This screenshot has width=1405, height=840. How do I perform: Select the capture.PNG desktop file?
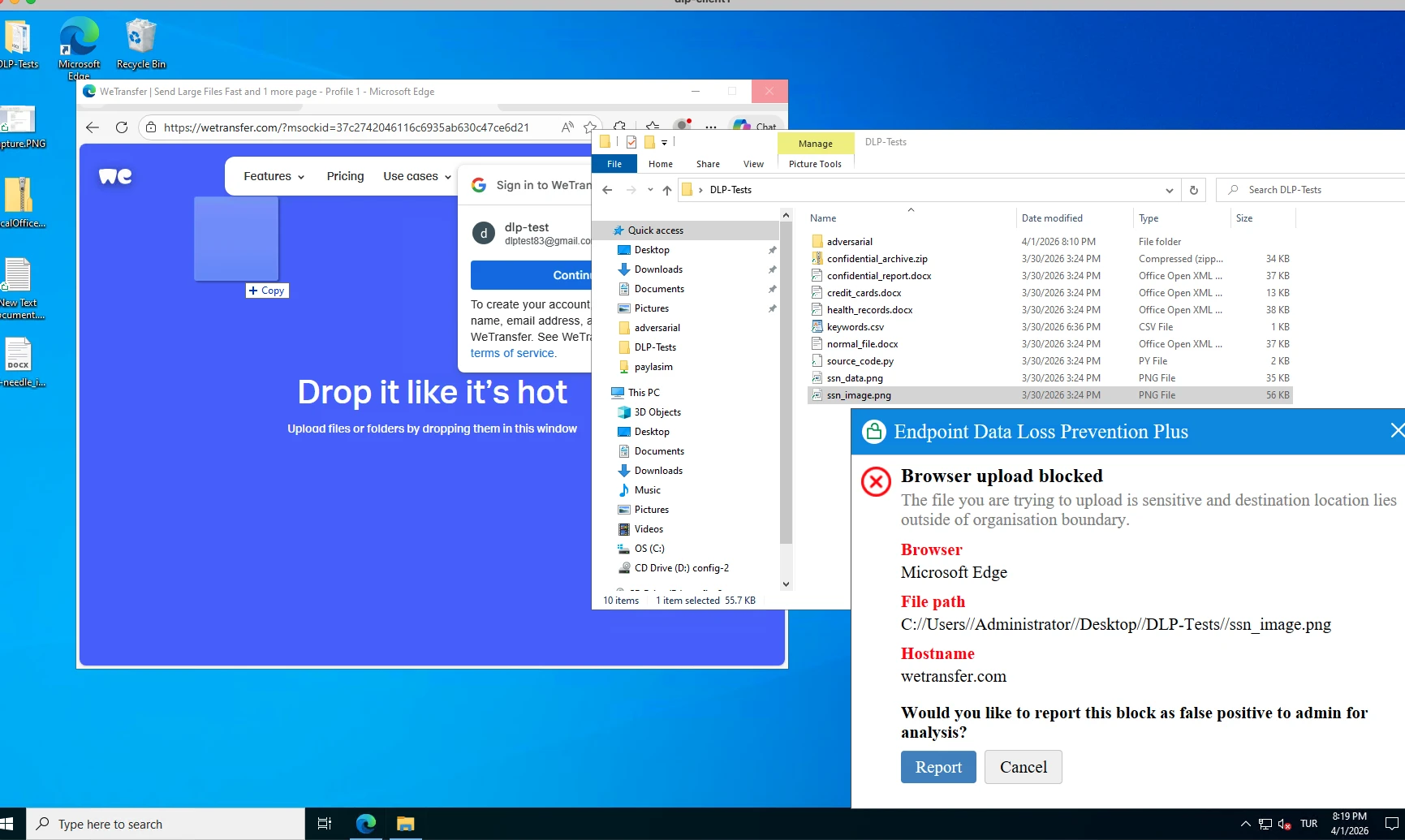click(19, 128)
